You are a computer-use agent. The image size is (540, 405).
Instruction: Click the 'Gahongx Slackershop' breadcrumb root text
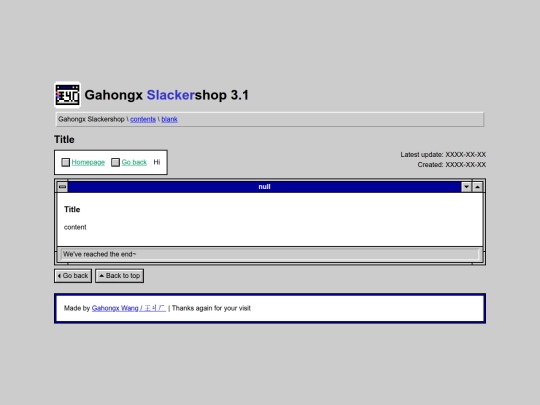click(91, 119)
